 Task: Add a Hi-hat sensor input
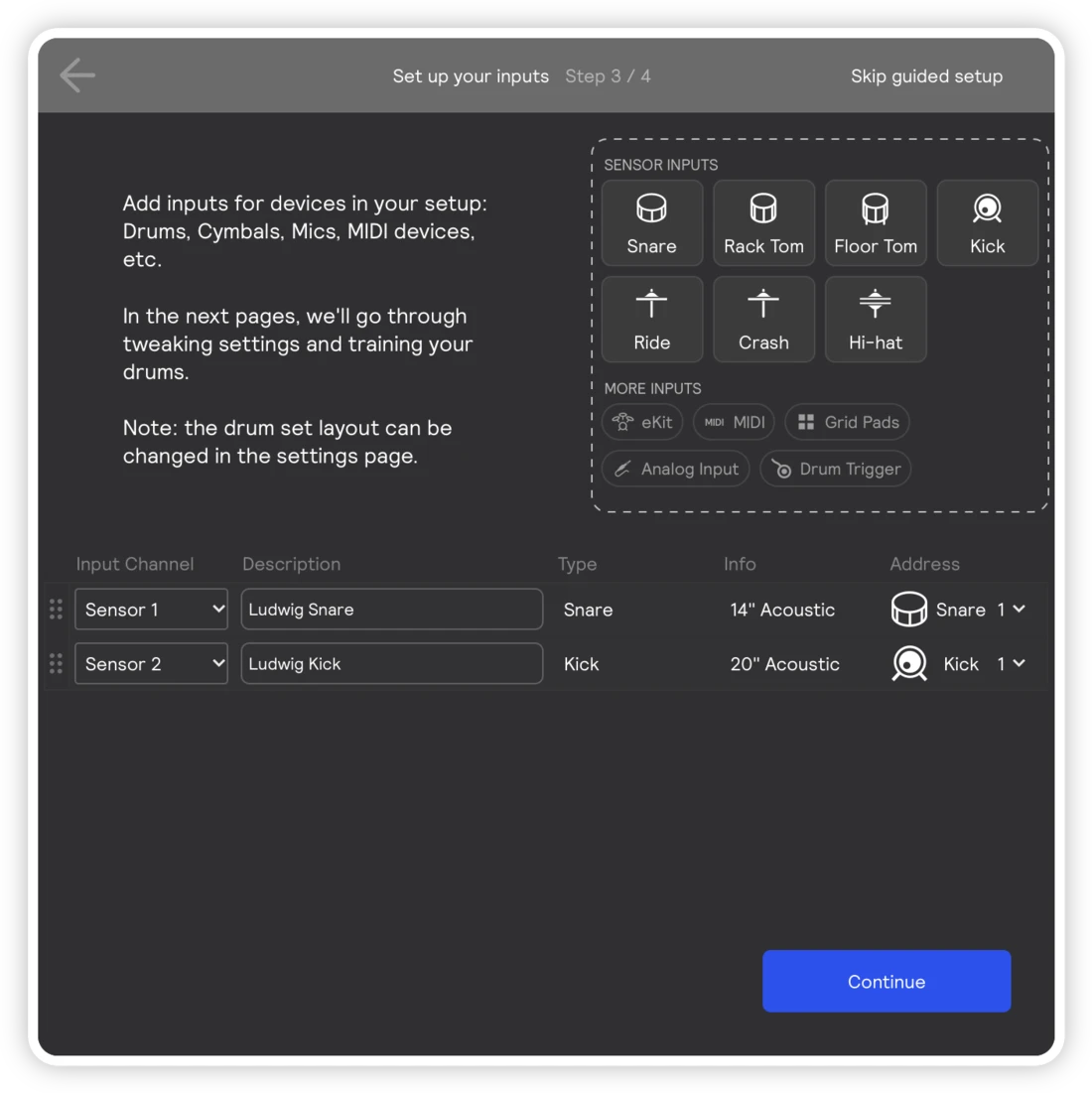pos(876,320)
